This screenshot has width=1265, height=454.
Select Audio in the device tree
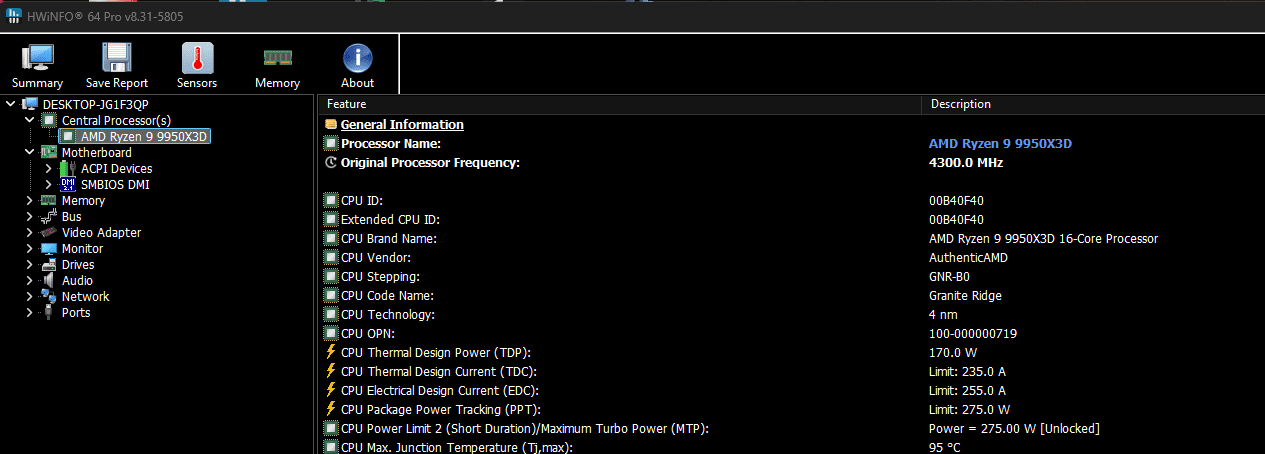tap(77, 280)
